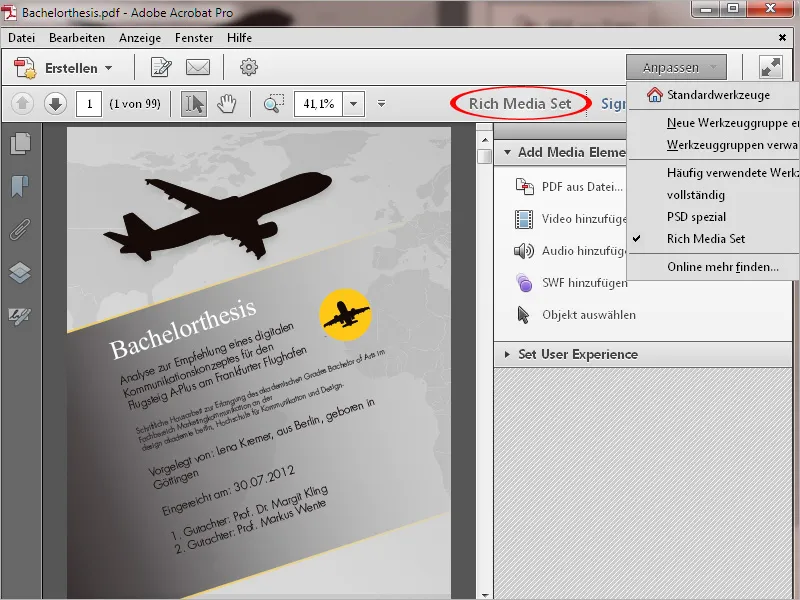
Task: Collapse the Add Media Elements section
Action: (x=507, y=152)
